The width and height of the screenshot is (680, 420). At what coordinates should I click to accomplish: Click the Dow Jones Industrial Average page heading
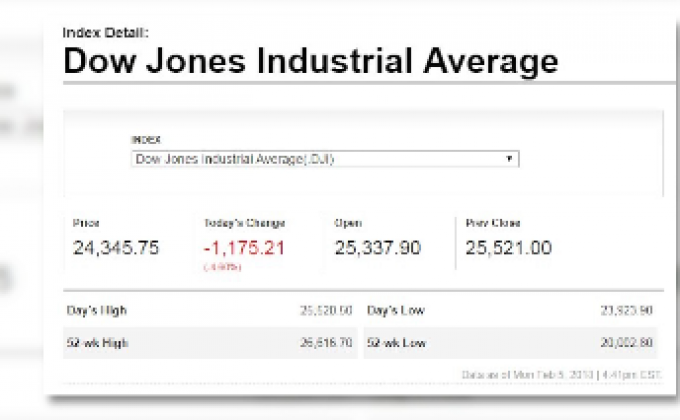click(x=310, y=61)
